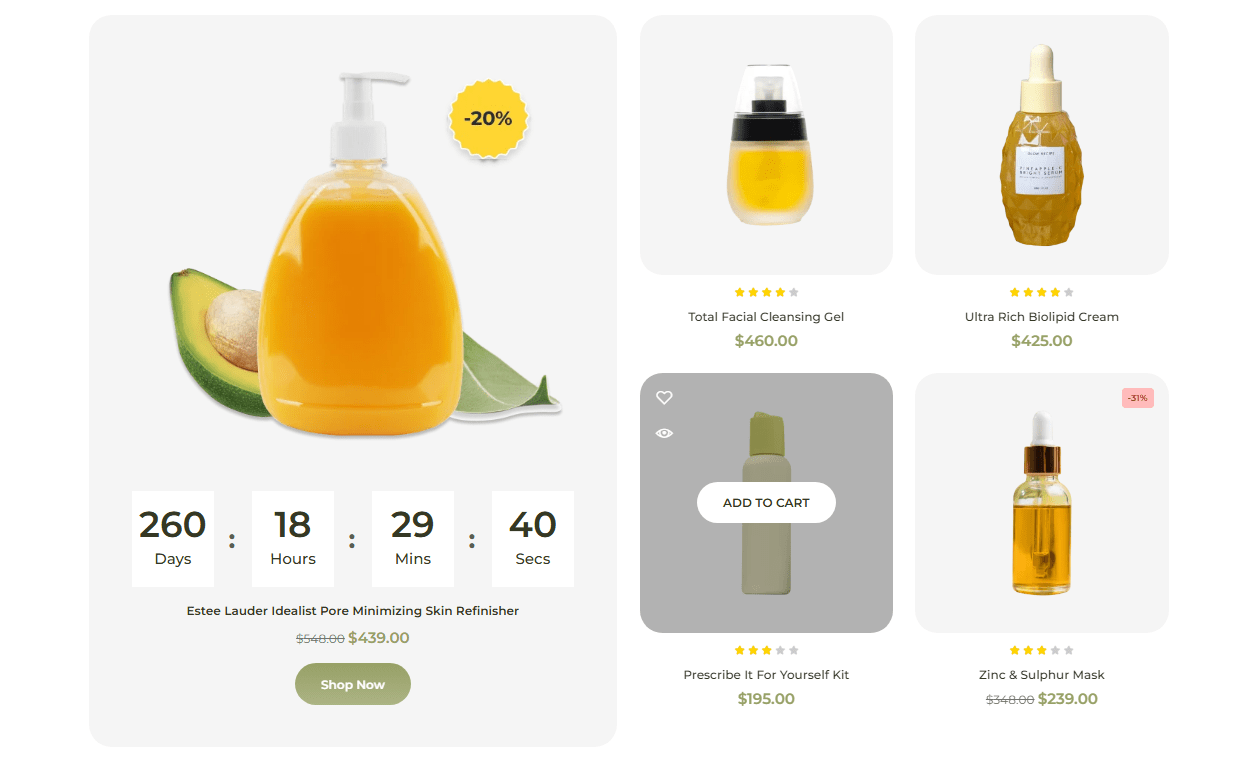Select the Zinc & Sulphur Mask bottle image
The height and width of the screenshot is (762, 1239).
click(x=1042, y=503)
